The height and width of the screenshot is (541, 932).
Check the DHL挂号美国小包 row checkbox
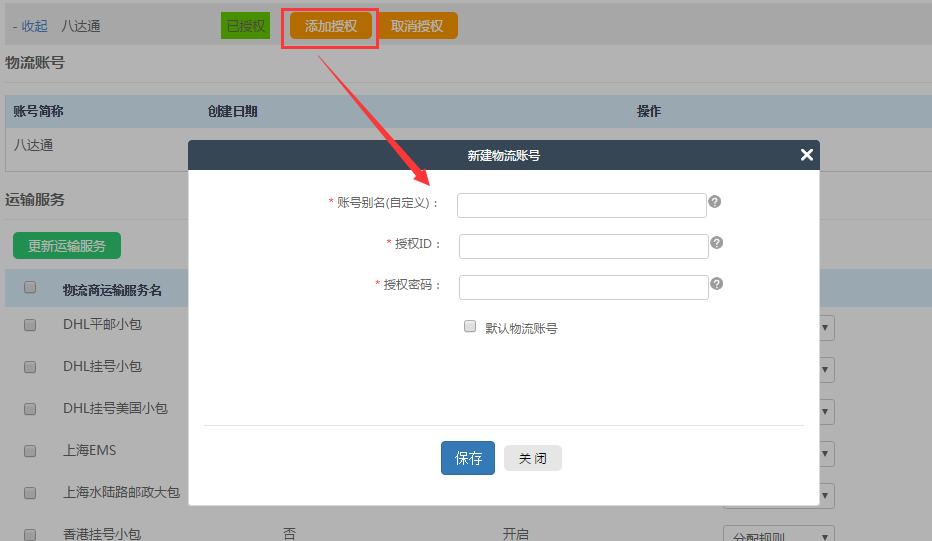(x=30, y=409)
